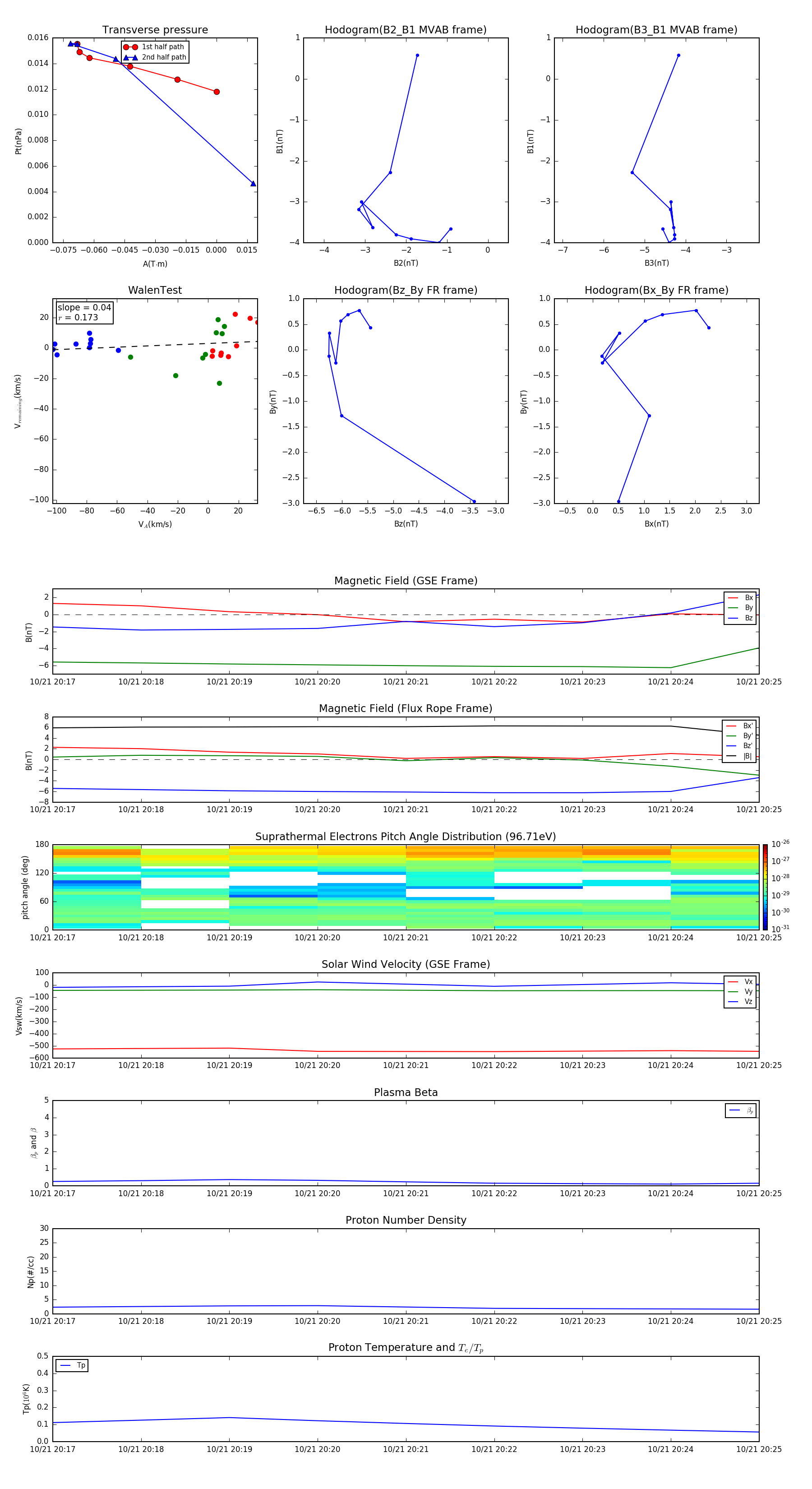Click the 'pitch angle (deg)' y-axis label
Viewport: 812px width, 1489px height.
25,887
